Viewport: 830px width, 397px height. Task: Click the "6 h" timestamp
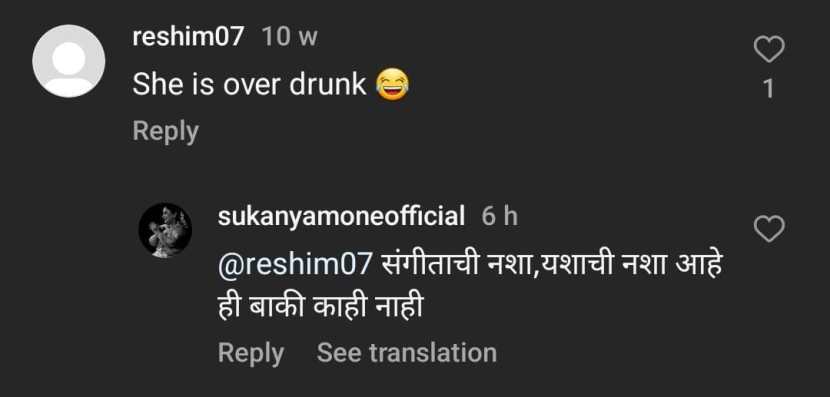coord(499,216)
